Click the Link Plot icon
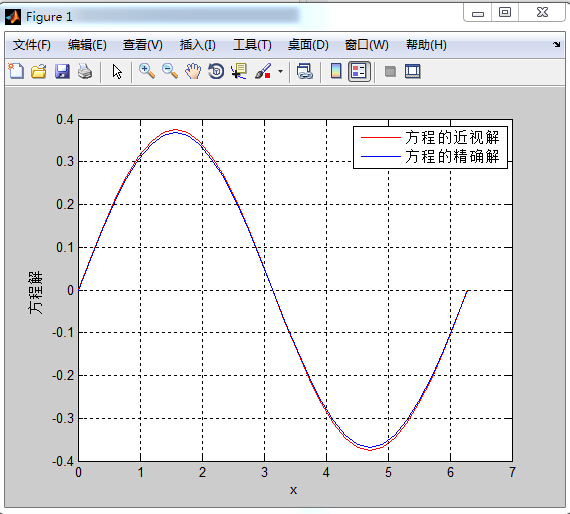The width and height of the screenshot is (570, 514). [x=305, y=71]
